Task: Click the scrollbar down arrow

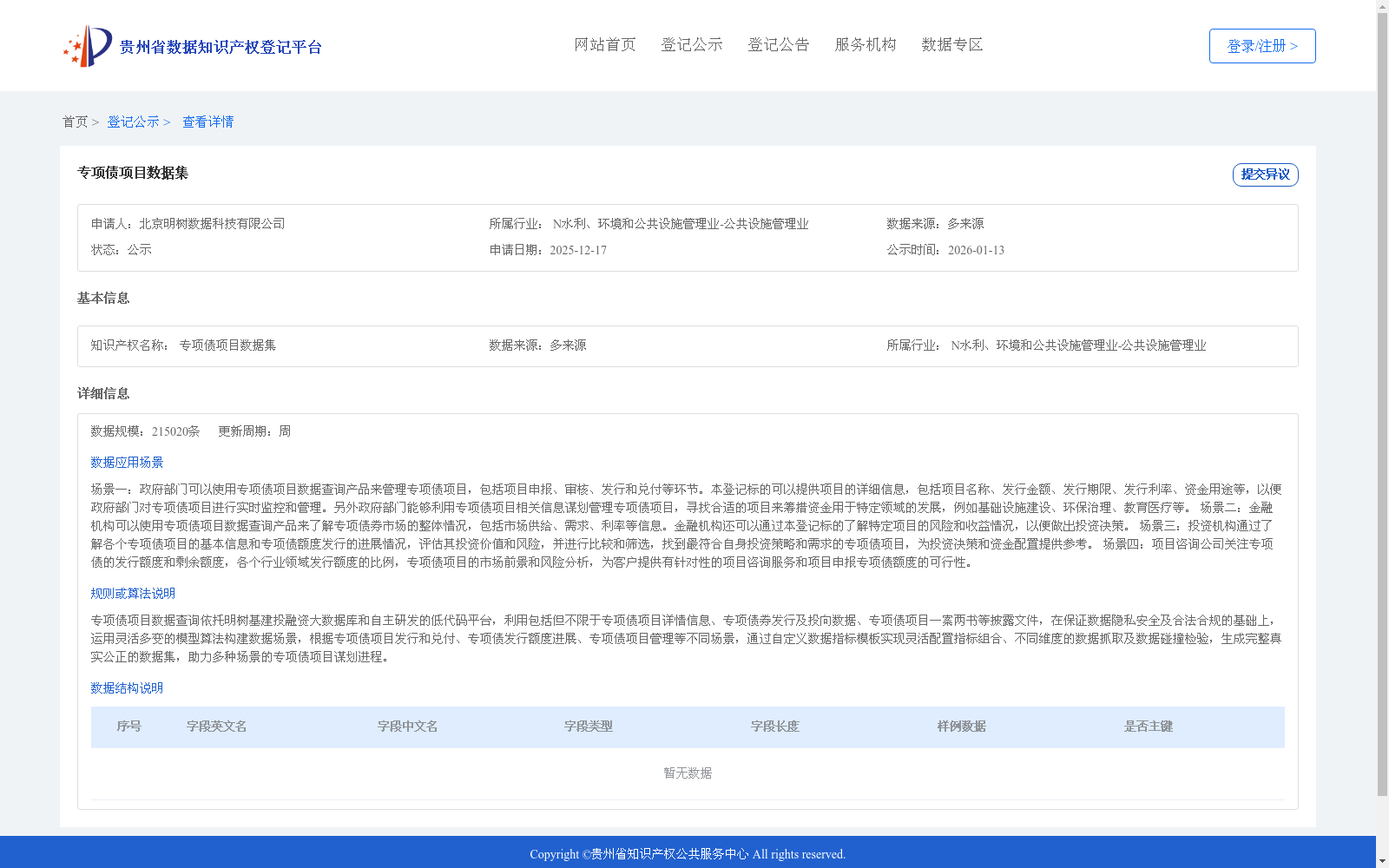Action: (x=1383, y=861)
